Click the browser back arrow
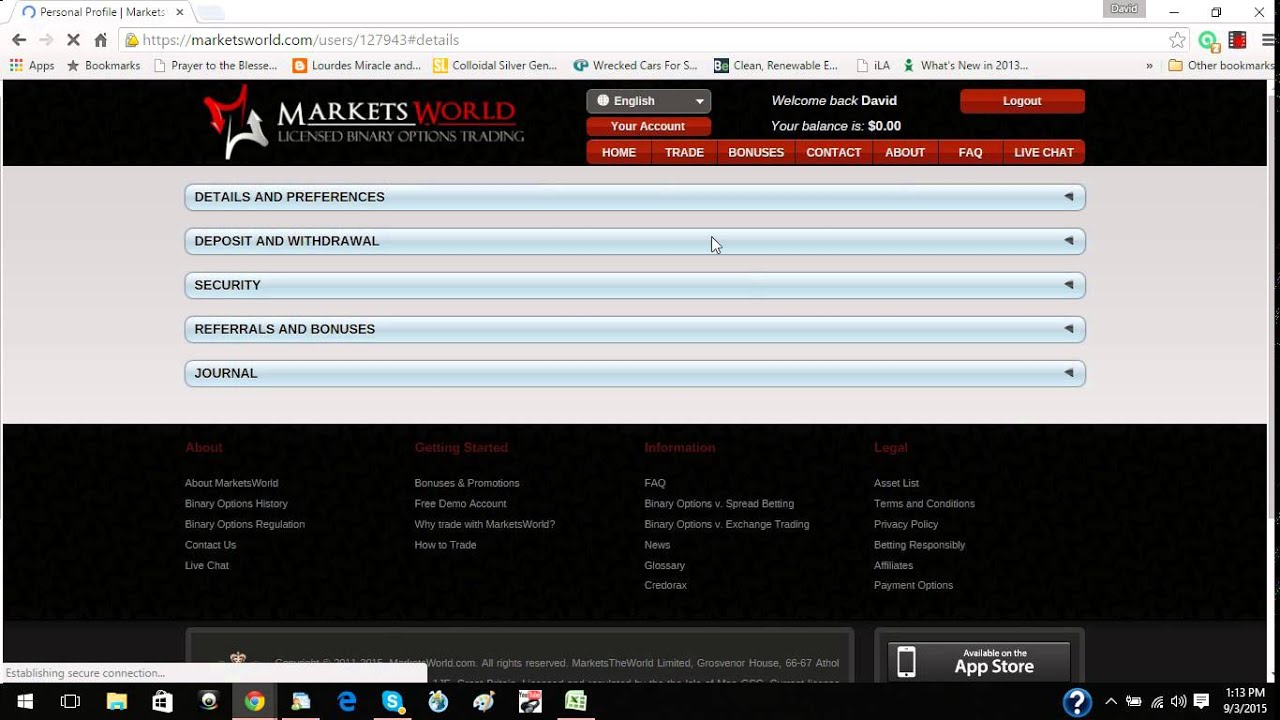The width and height of the screenshot is (1280, 720). 19,40
